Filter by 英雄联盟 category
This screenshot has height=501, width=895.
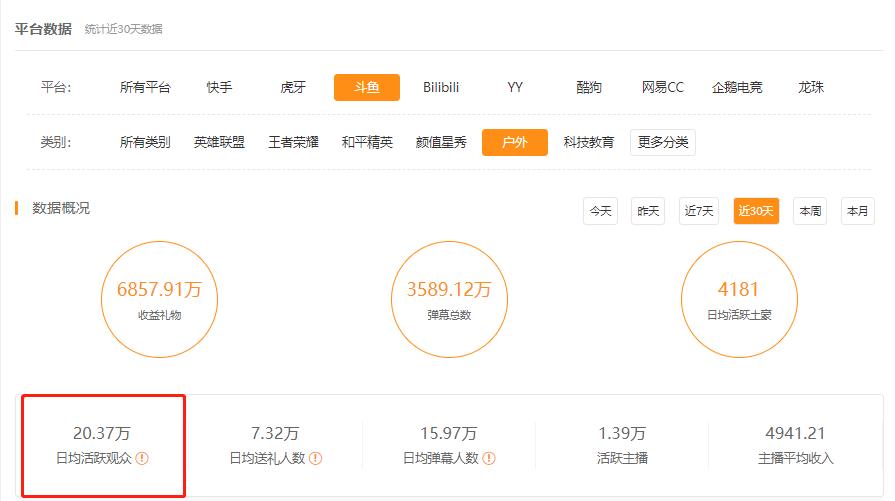pos(219,143)
